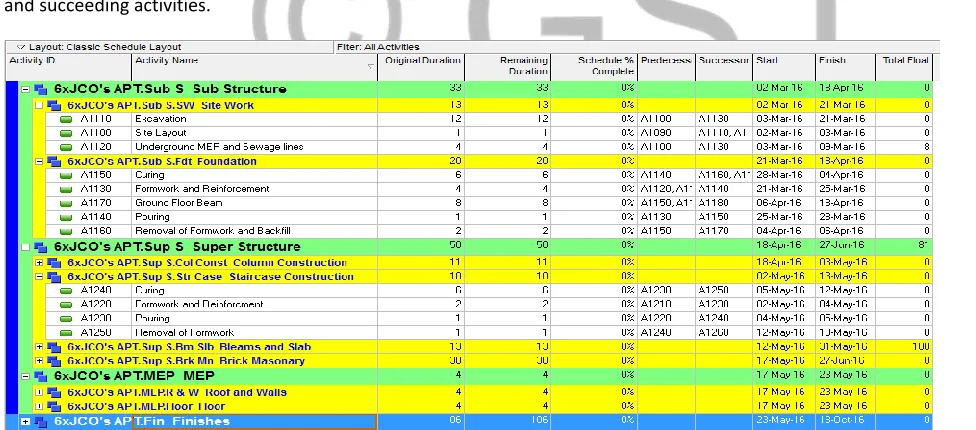Expand the Column Construction group

[x=39, y=263]
